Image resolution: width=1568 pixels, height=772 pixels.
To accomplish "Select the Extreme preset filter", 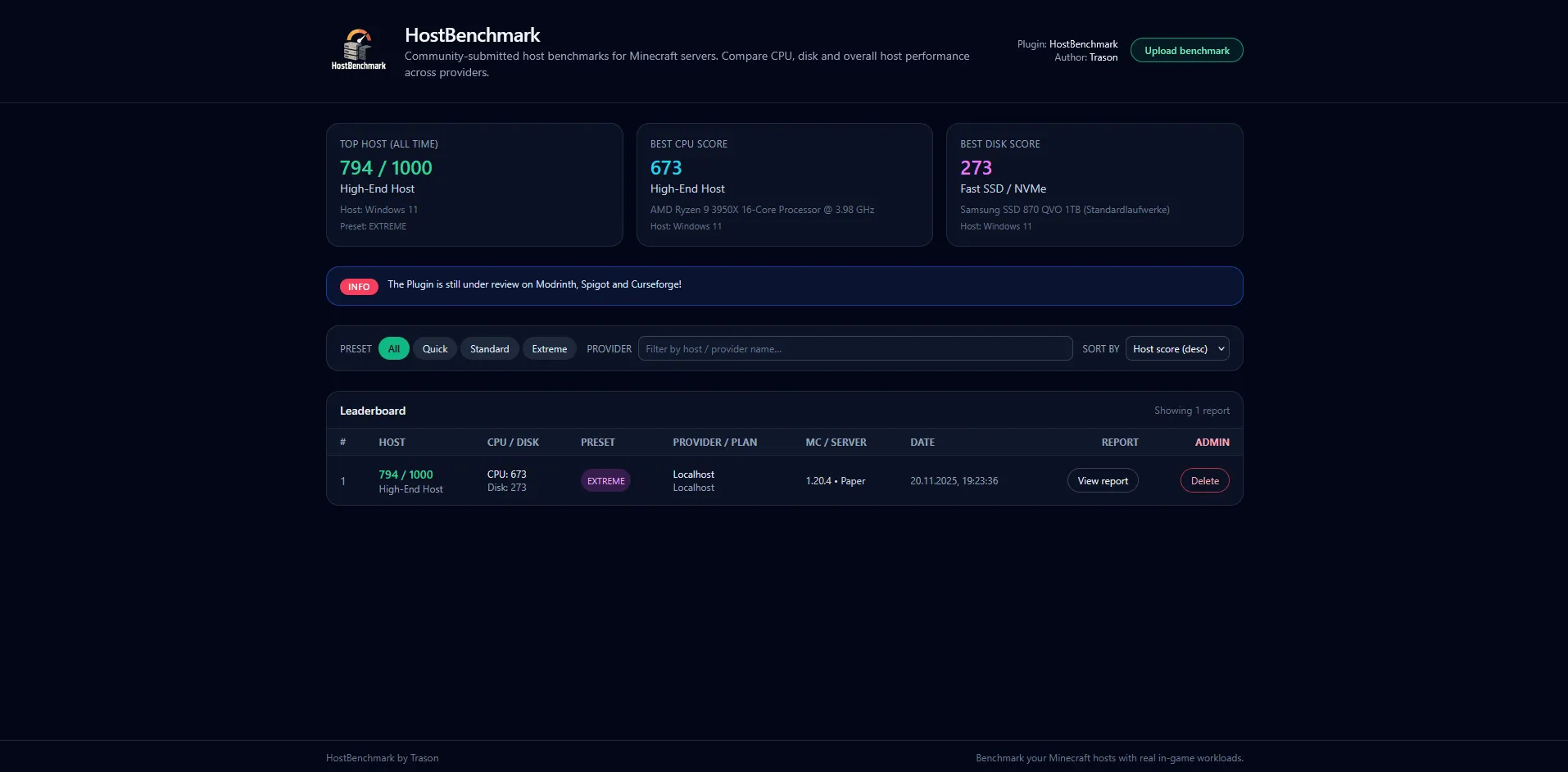I will point(549,348).
